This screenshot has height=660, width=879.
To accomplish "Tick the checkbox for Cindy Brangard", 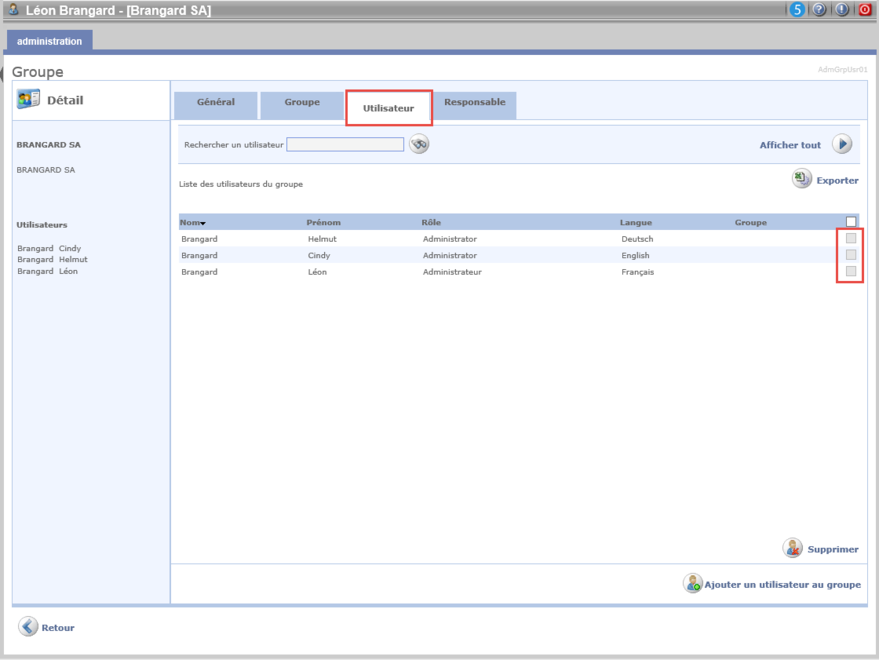I will point(851,255).
